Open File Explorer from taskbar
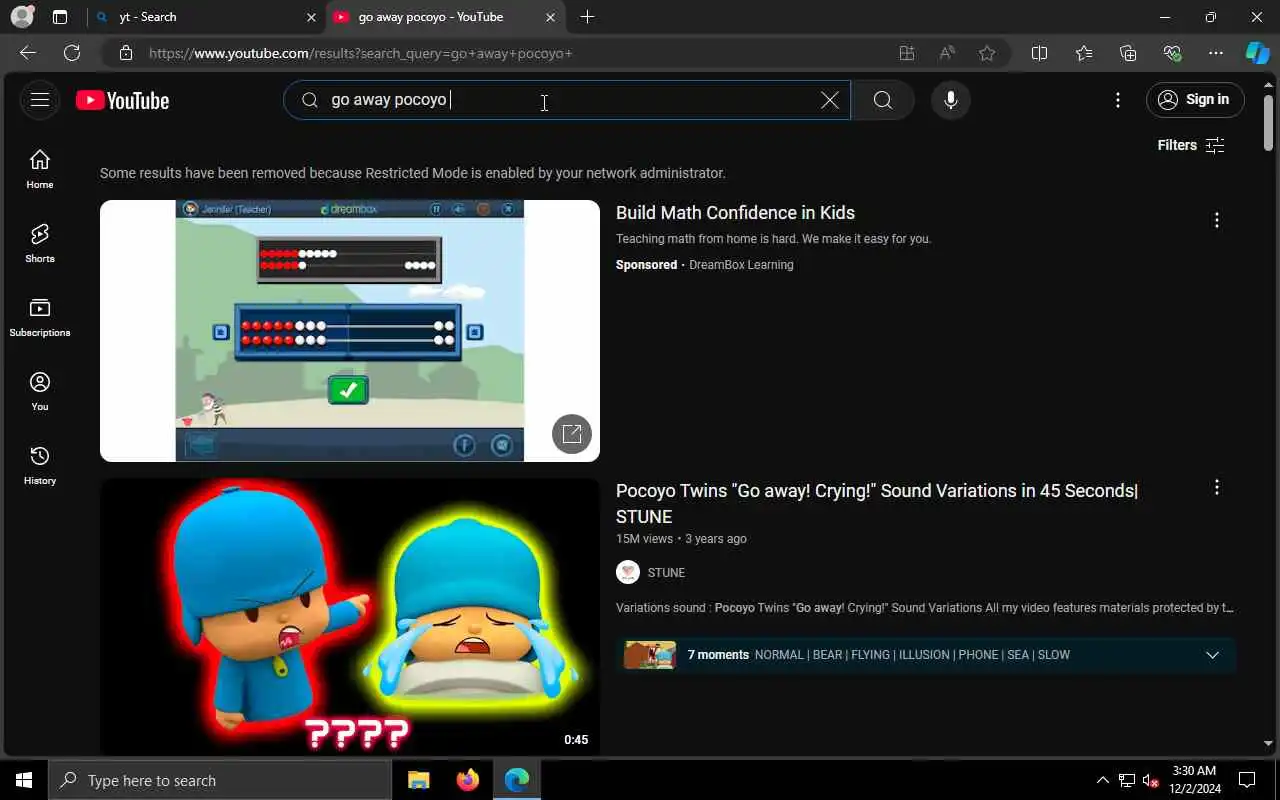Viewport: 1280px width, 800px height. [419, 780]
